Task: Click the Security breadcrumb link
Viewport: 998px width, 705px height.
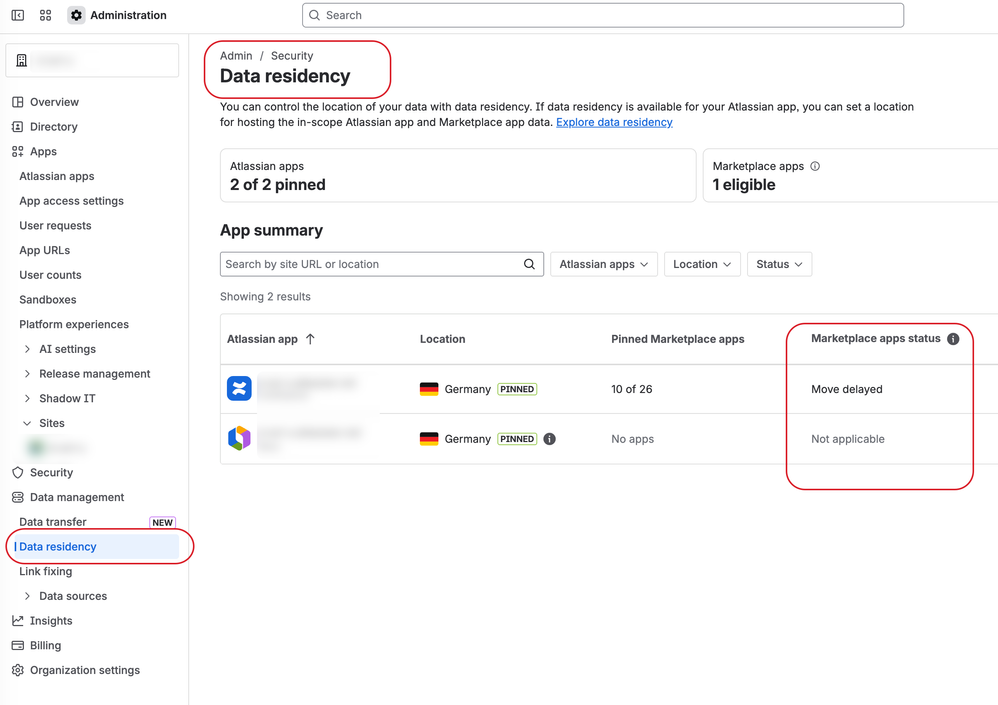Action: (292, 56)
